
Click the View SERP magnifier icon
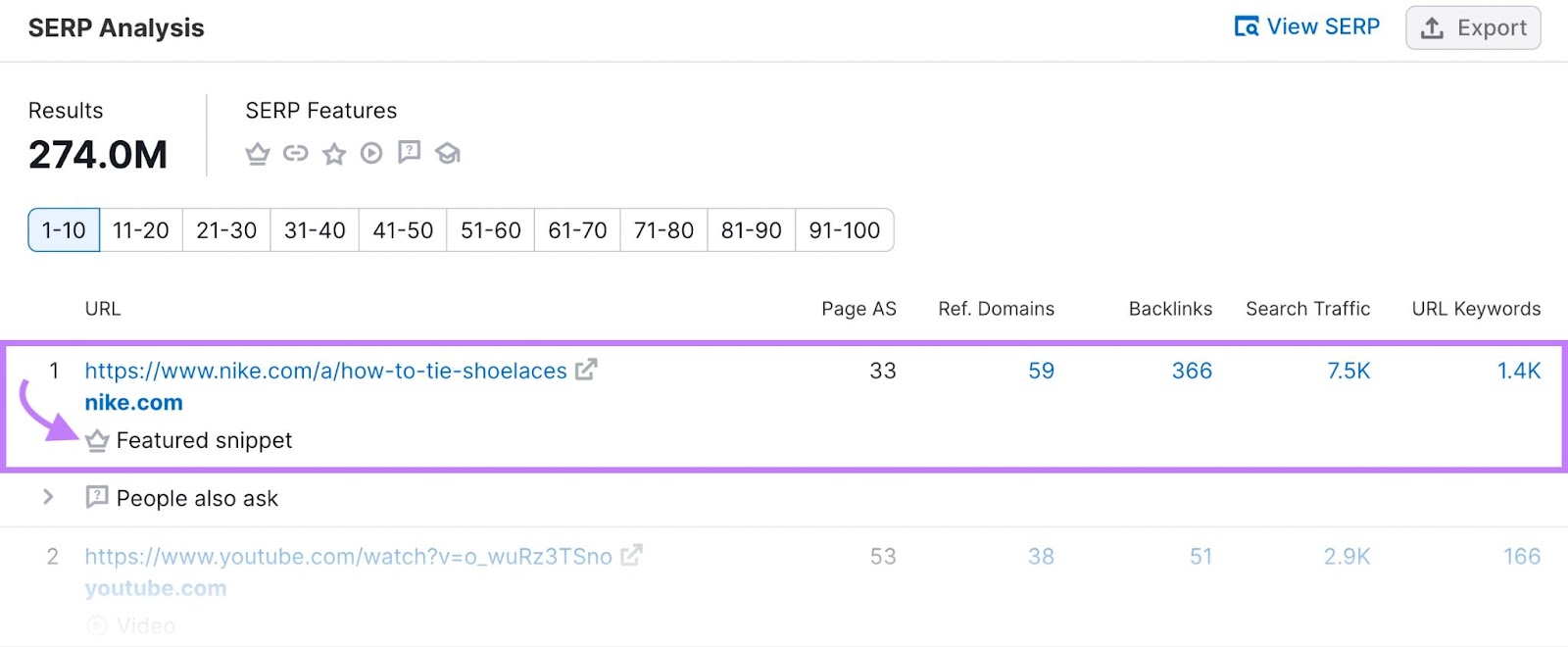(x=1246, y=26)
